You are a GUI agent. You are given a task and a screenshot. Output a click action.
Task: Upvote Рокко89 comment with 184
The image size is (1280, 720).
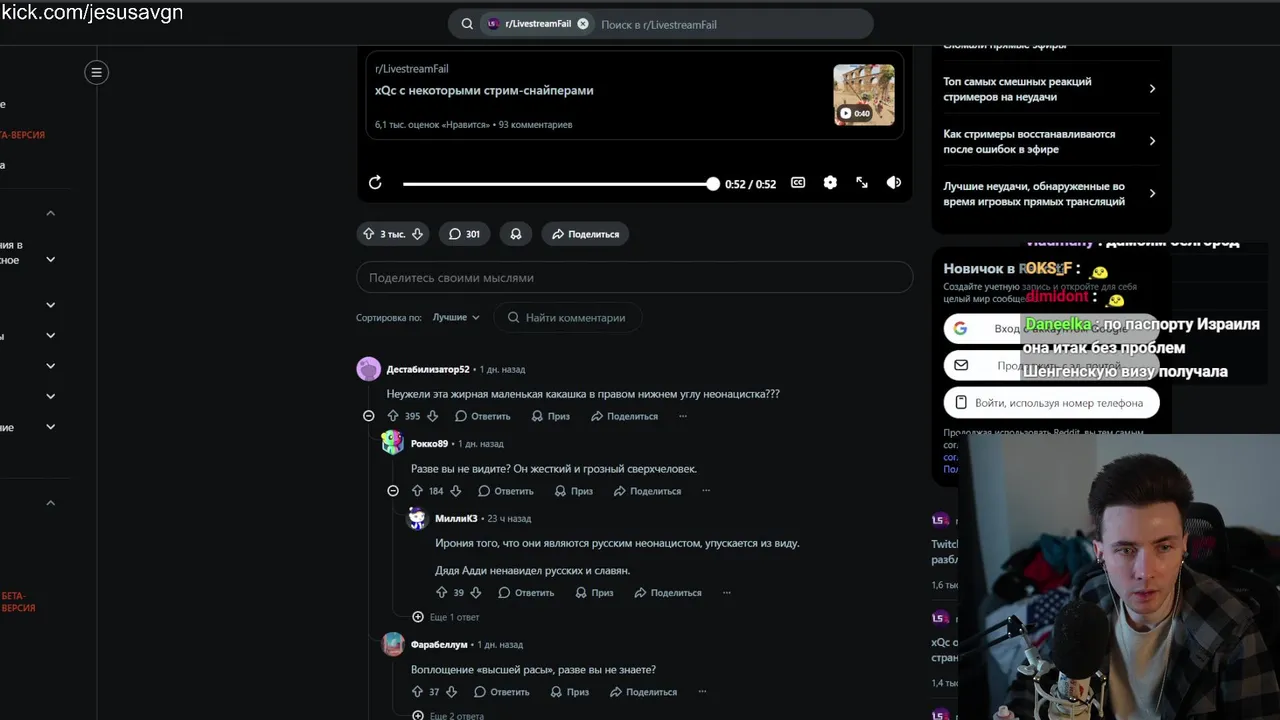(x=417, y=491)
